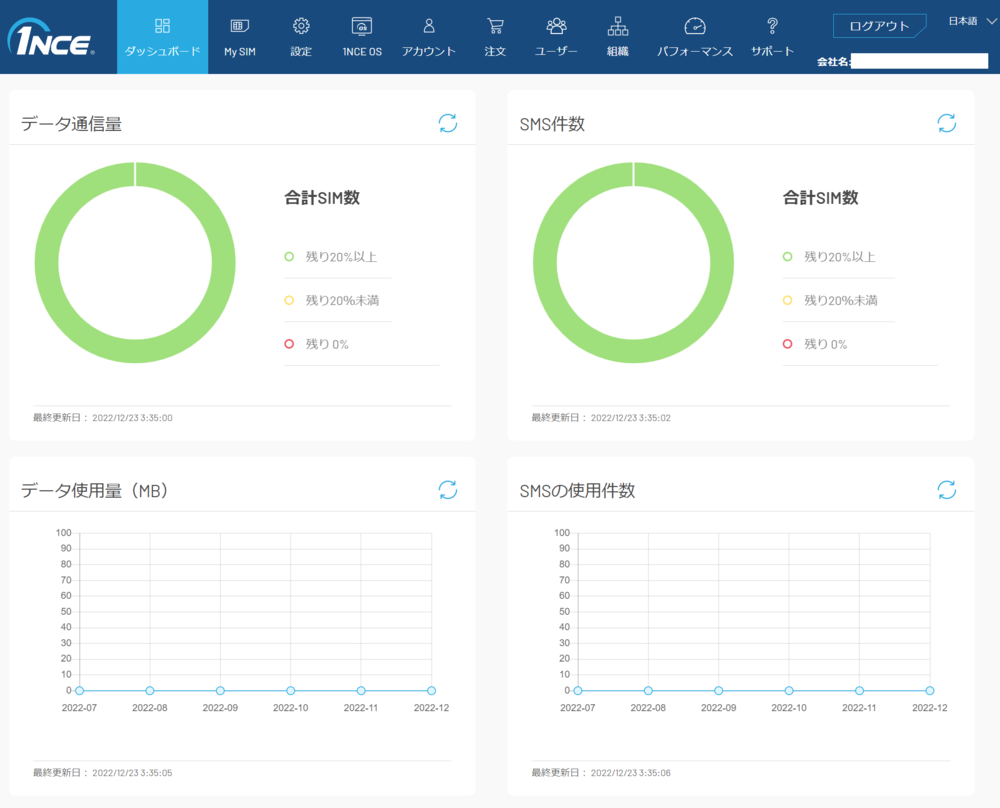Open 組織 organization chart icon
Viewport: 1000px width, 808px height.
[618, 26]
